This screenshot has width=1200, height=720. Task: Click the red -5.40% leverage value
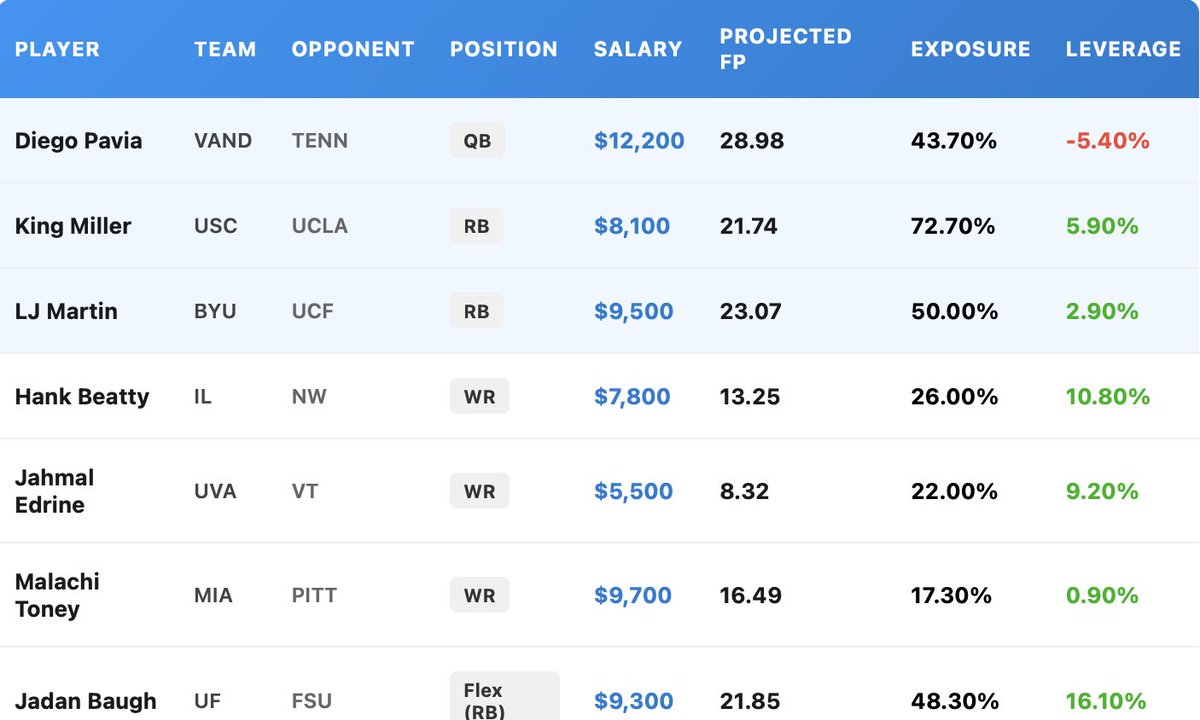coord(1107,140)
